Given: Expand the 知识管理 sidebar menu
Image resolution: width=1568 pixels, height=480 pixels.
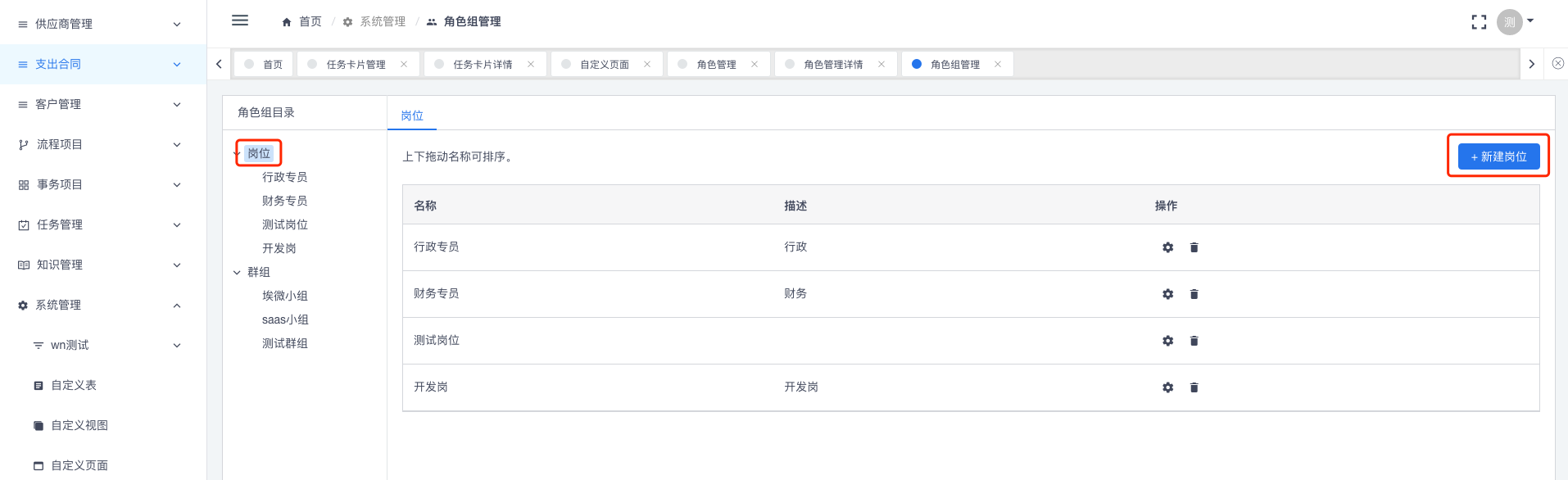Looking at the screenshot, I should click(103, 265).
